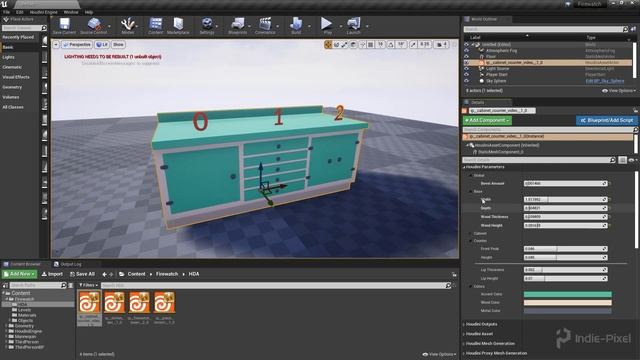Viewport: 640px width, 360px height.
Task: Navigate back in Content Browser
Action: pyautogui.click(x=104, y=274)
